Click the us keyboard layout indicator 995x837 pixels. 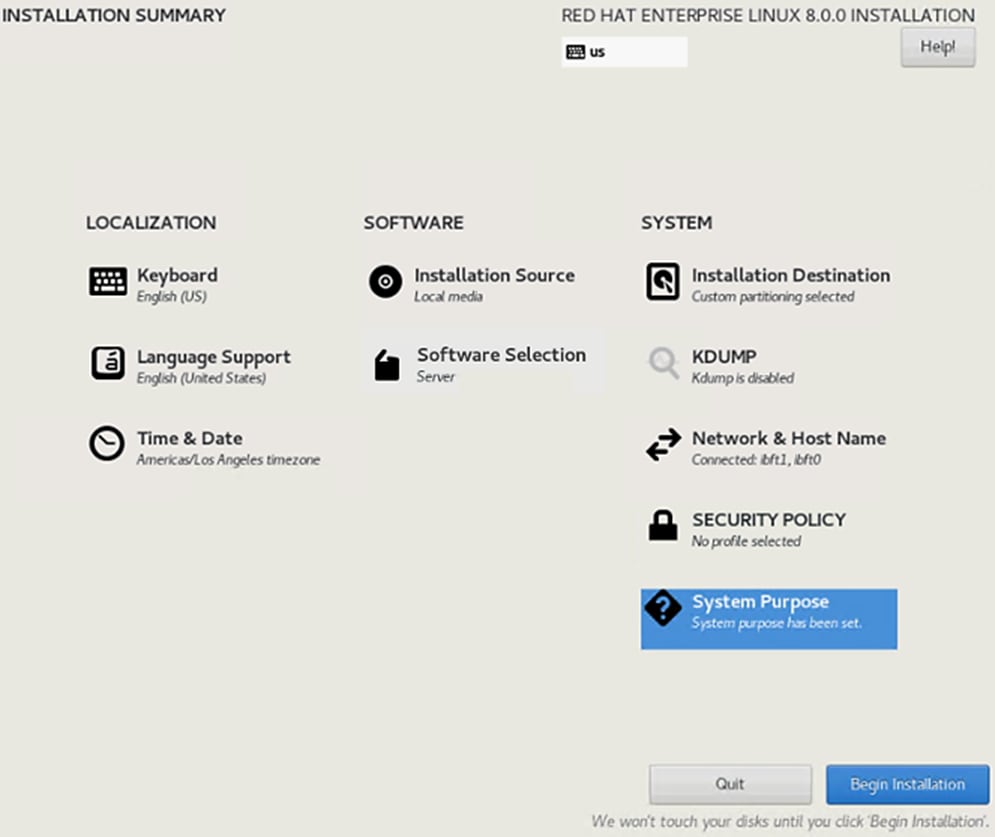[x=624, y=52]
